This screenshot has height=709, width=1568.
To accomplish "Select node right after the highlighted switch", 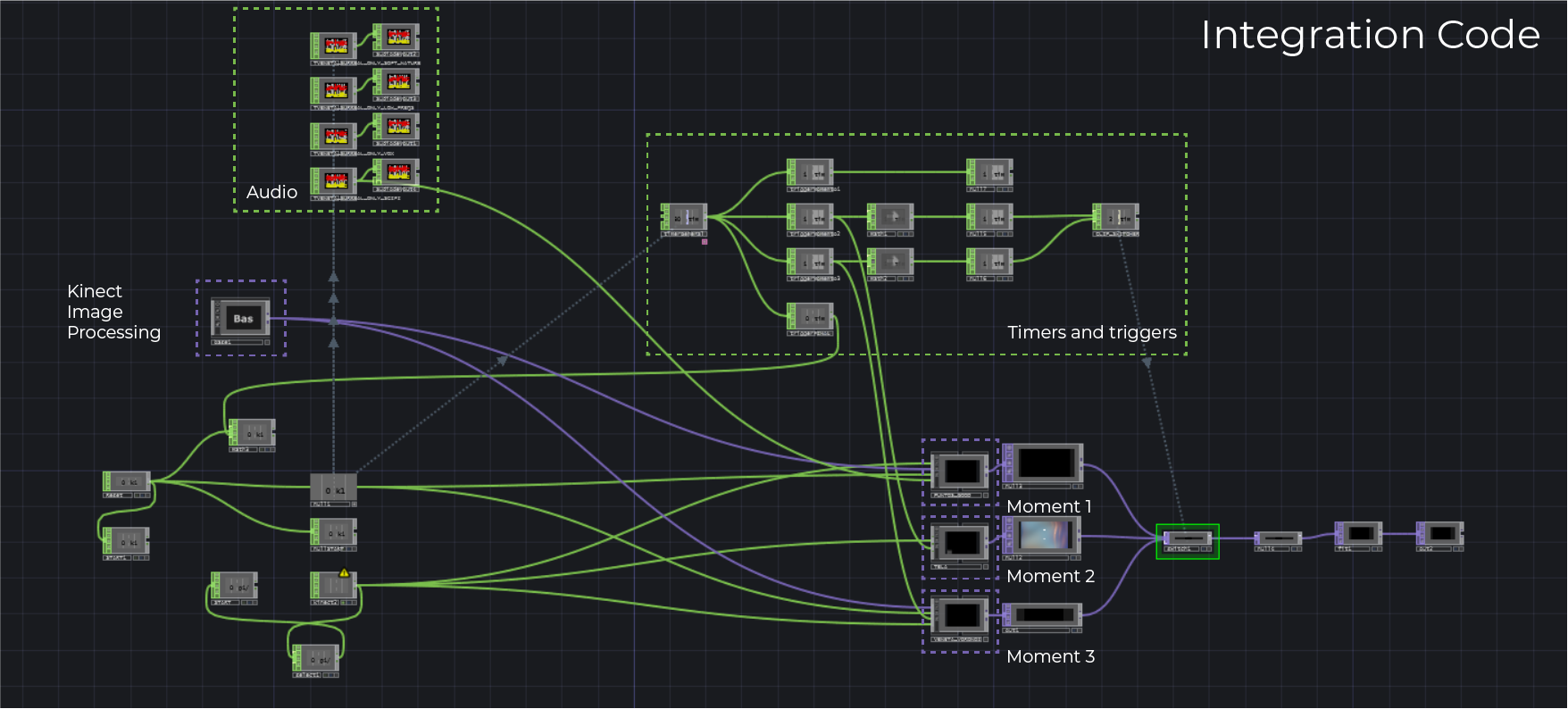I will (x=1278, y=538).
